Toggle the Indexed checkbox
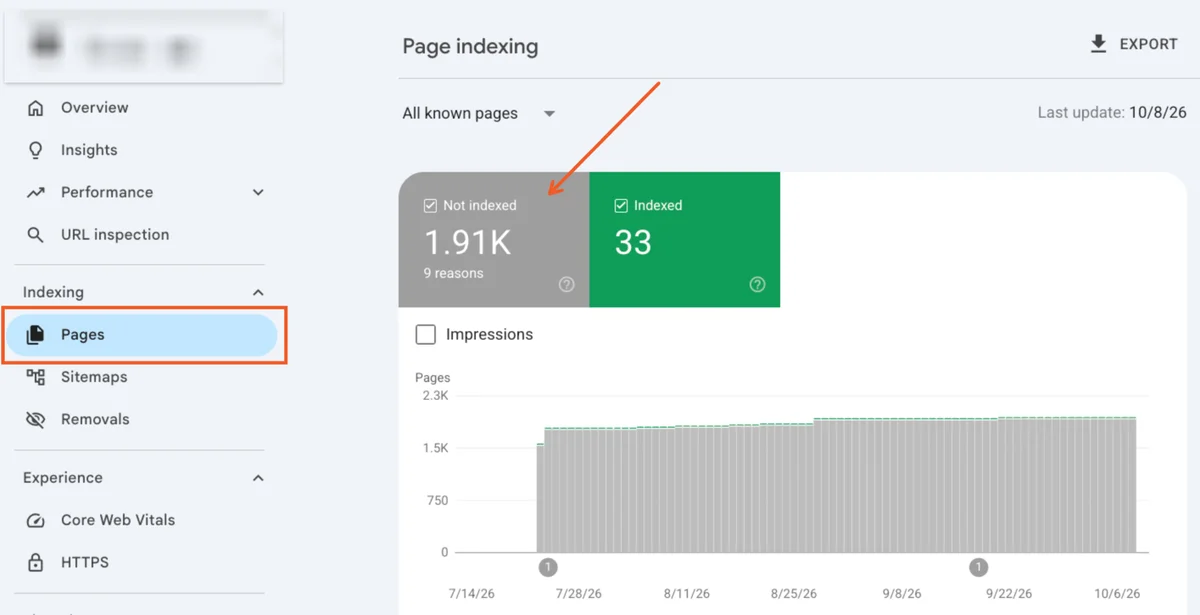1200x615 pixels. coord(621,205)
